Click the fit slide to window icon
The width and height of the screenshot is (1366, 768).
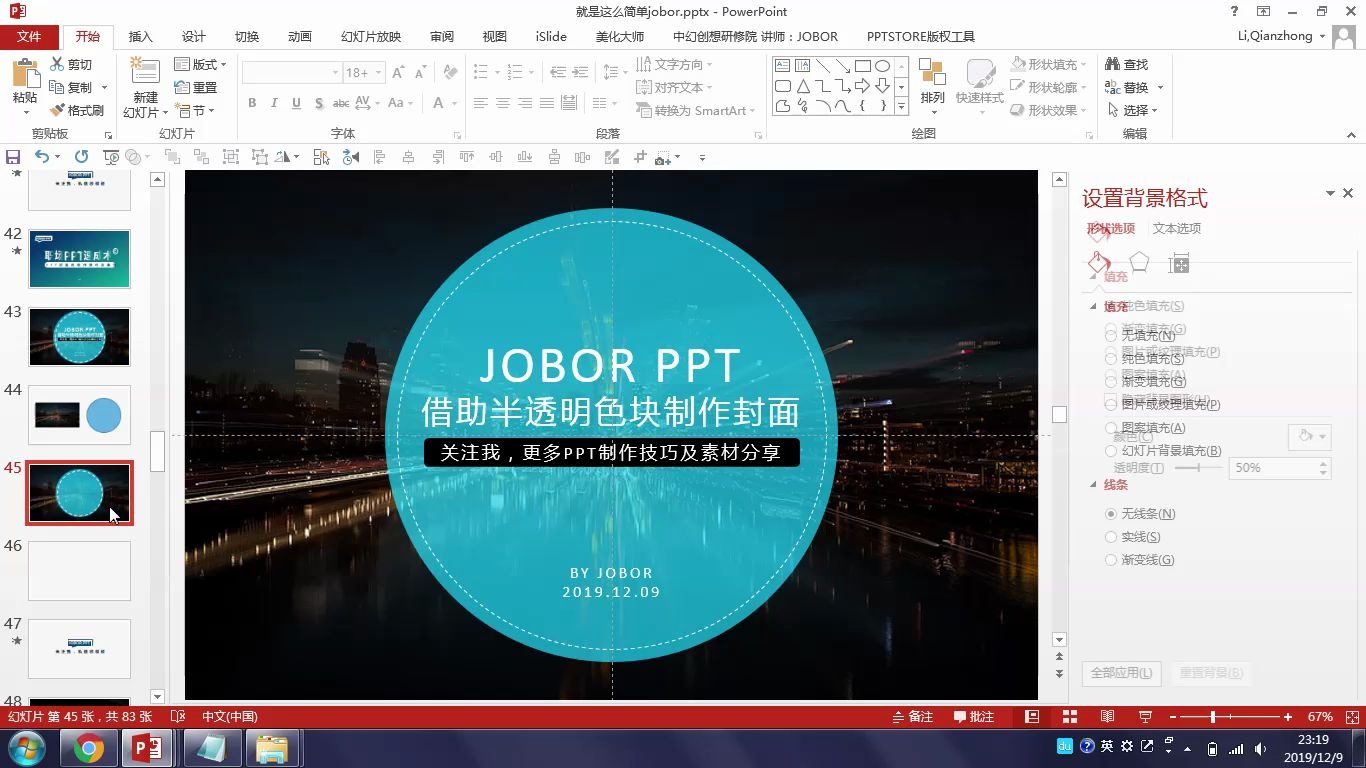coord(1352,717)
